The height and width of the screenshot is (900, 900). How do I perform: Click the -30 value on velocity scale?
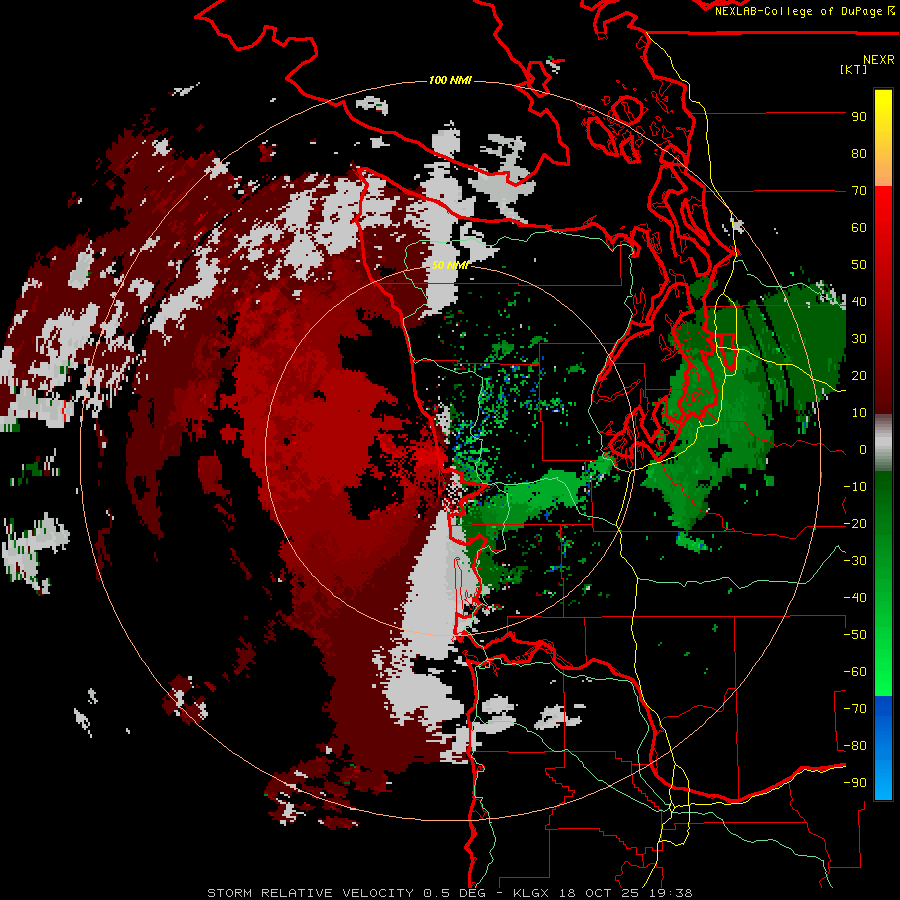coord(855,561)
